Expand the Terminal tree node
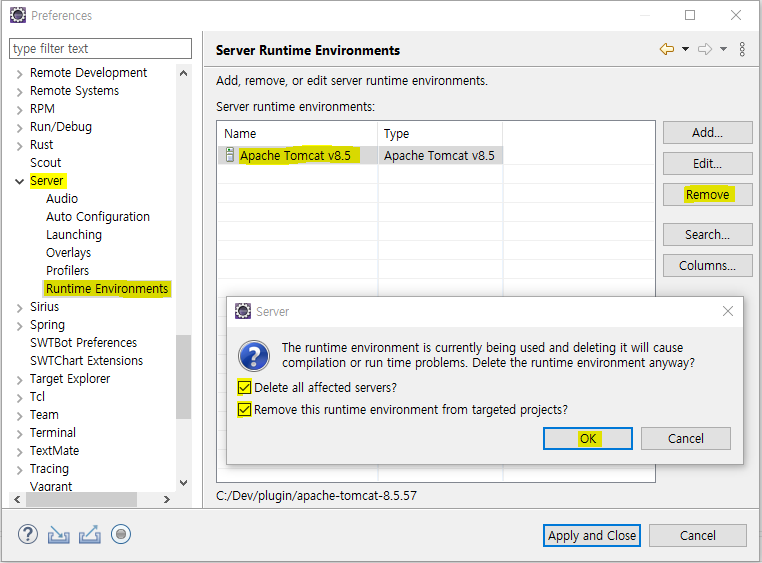Screen dimensions: 762x563 19,434
